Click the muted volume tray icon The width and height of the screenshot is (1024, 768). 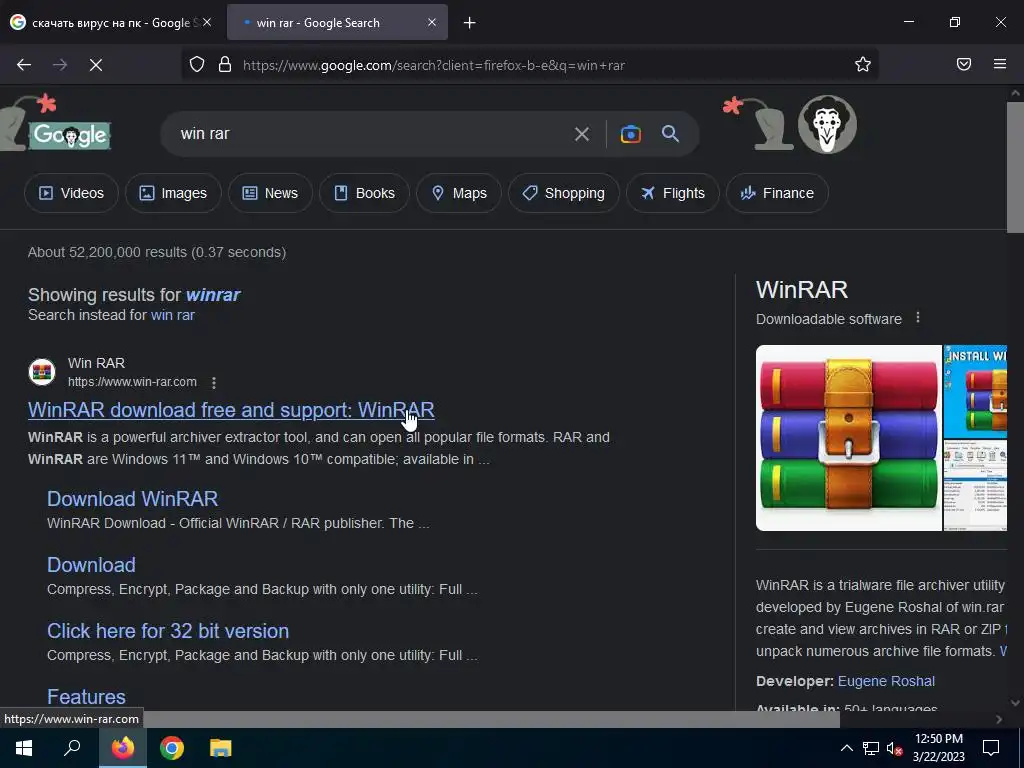tap(895, 748)
